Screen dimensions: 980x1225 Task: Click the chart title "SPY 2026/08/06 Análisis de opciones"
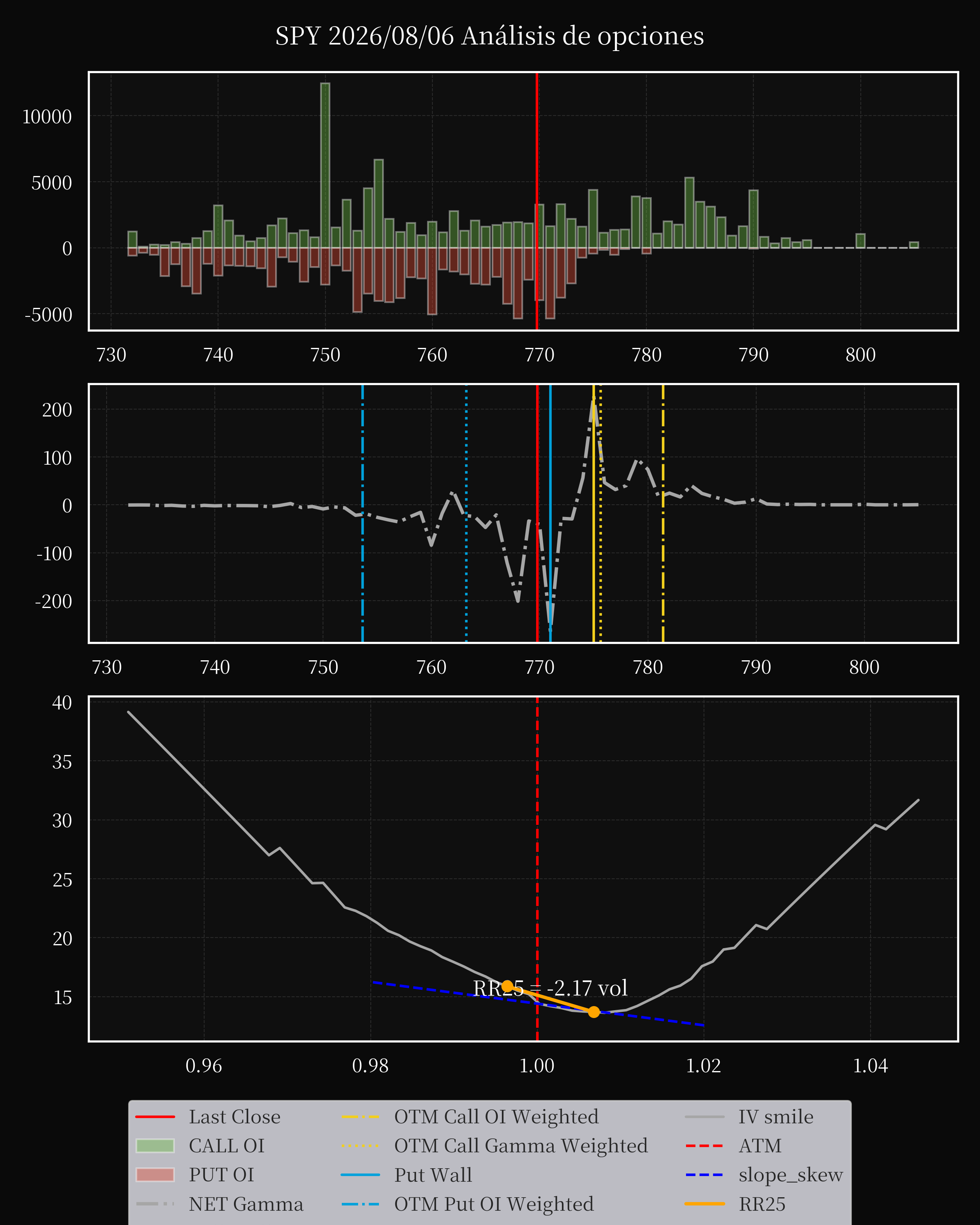point(490,36)
